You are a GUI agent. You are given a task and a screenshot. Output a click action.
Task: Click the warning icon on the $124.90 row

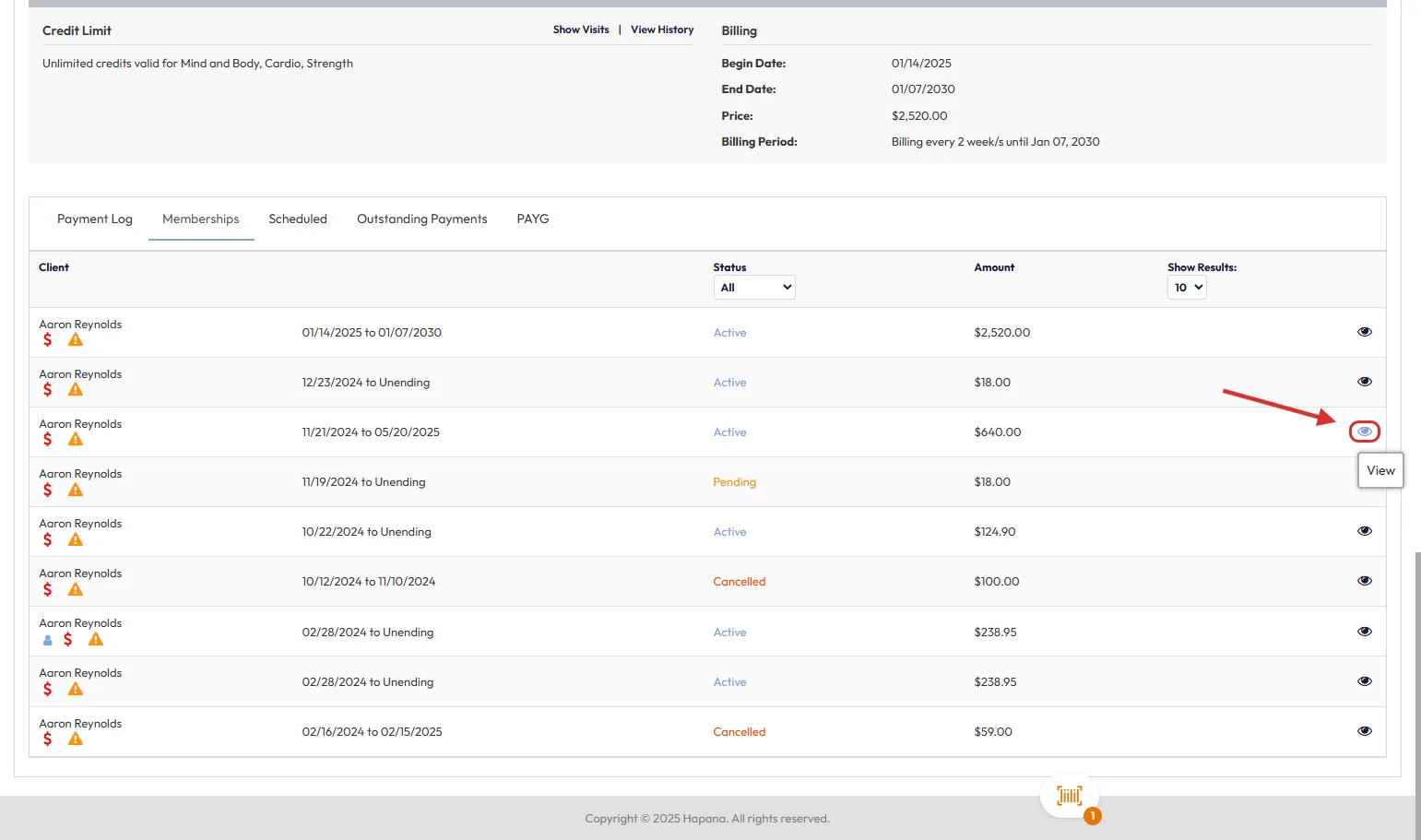(76, 539)
